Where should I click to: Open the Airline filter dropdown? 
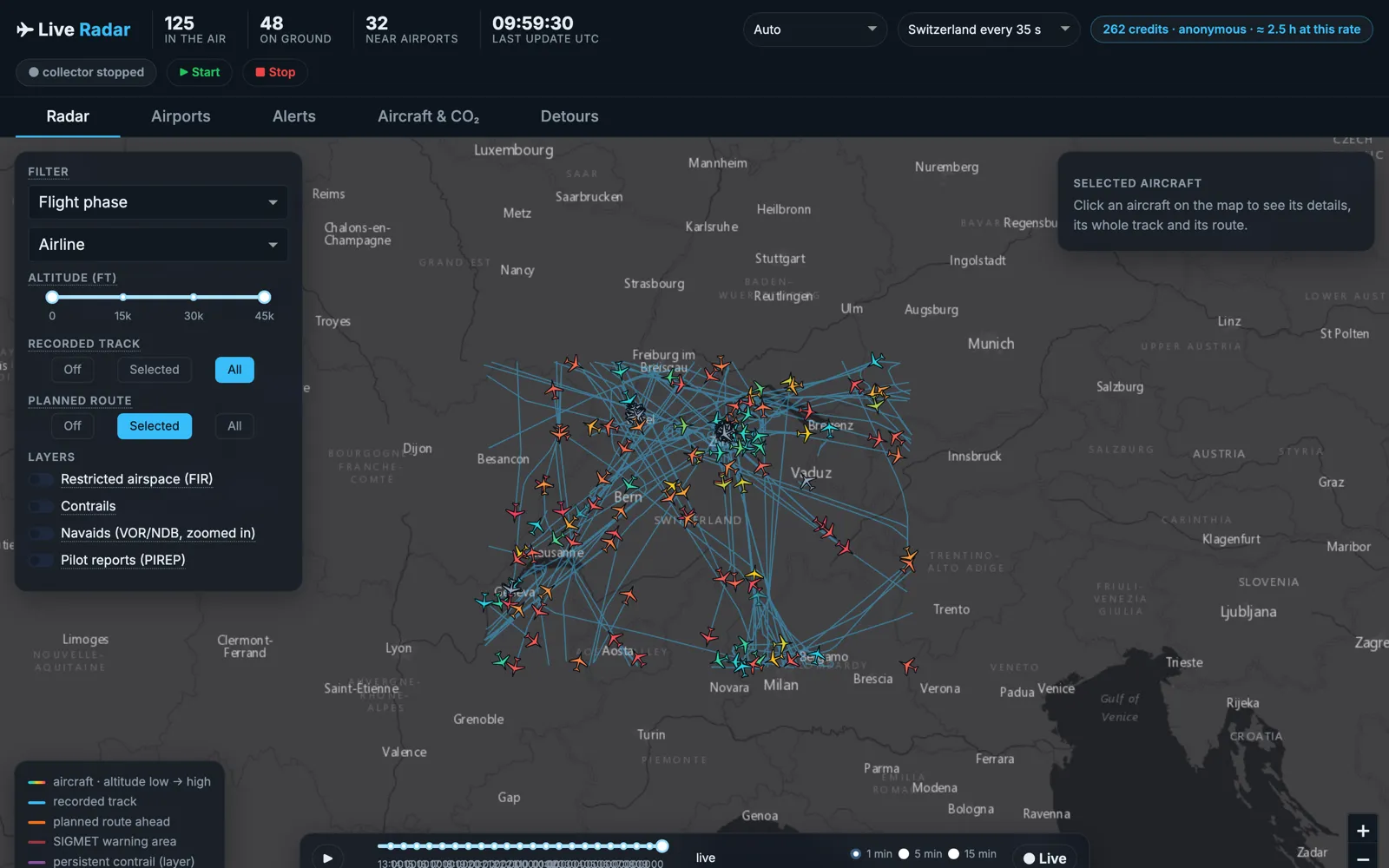[158, 245]
